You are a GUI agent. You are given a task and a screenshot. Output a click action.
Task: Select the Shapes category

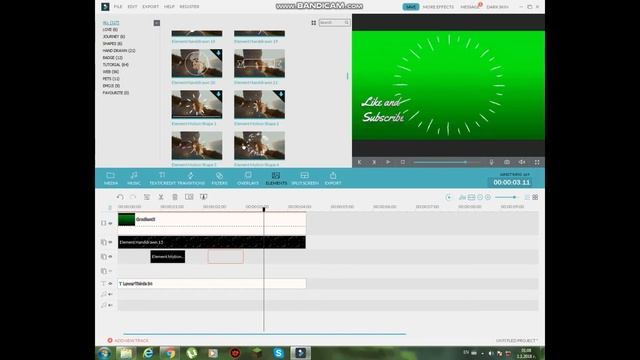click(112, 43)
